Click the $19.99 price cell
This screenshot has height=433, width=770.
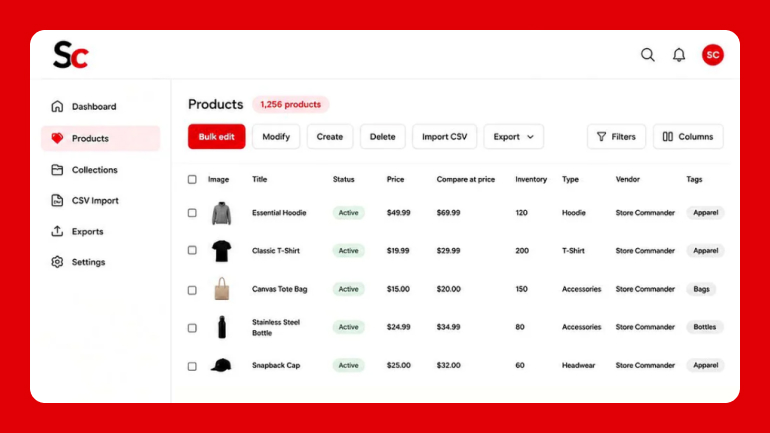(398, 250)
